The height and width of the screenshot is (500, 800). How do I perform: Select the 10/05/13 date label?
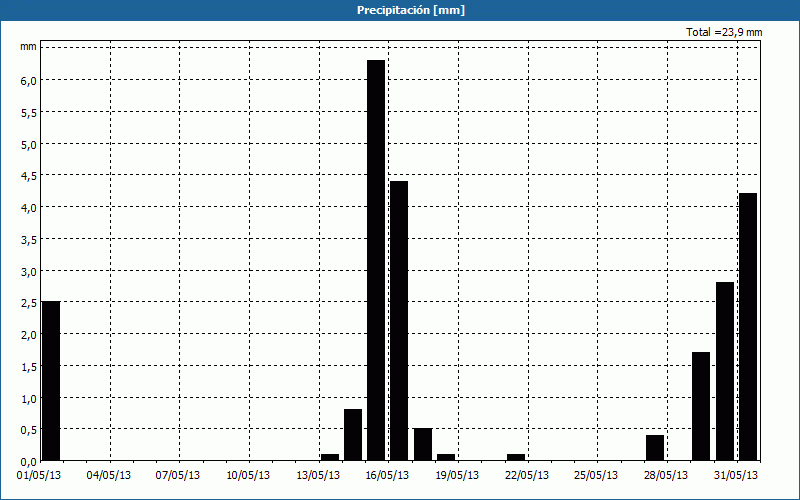pos(248,476)
